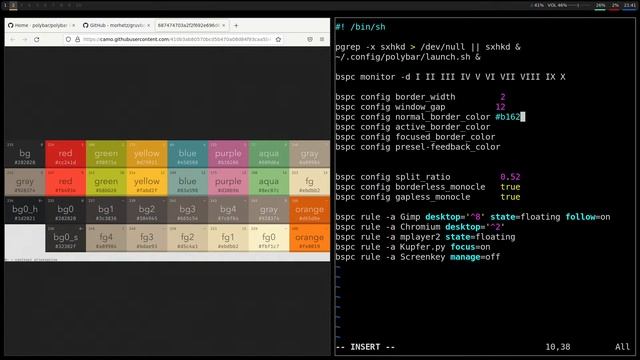Click the dark red swatch in top row
640x360 pixels.
(x=65, y=154)
